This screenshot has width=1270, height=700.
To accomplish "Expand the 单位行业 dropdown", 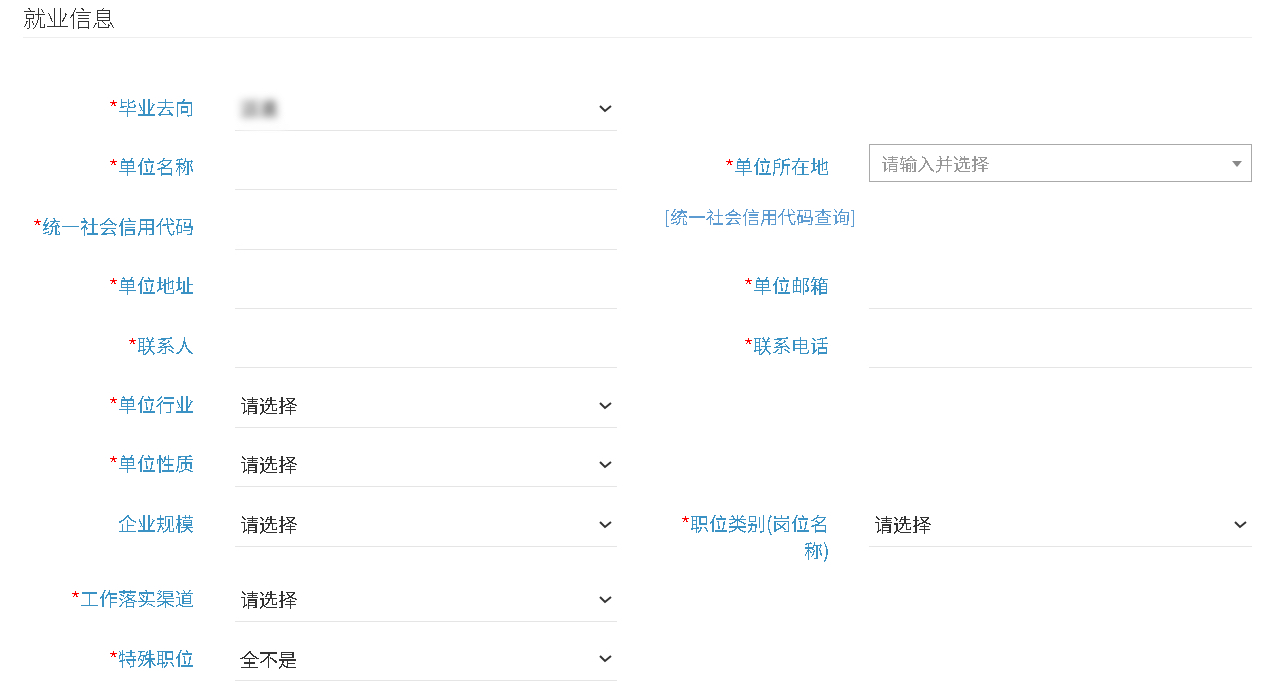I will (x=425, y=406).
